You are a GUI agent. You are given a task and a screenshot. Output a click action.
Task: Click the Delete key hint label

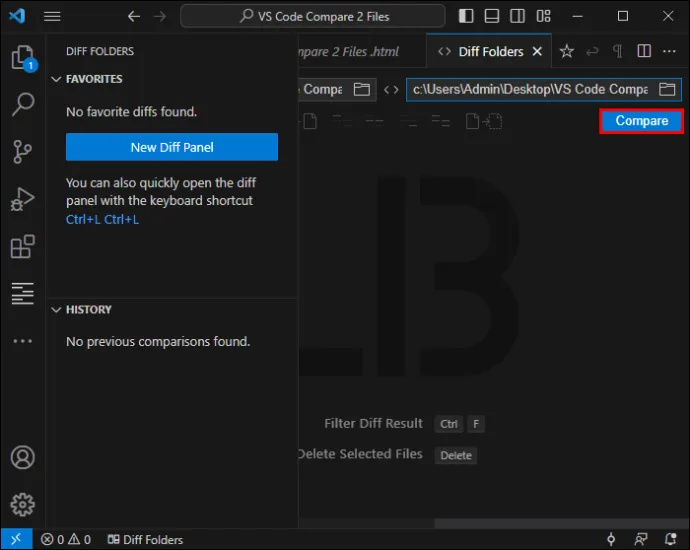pyautogui.click(x=456, y=455)
